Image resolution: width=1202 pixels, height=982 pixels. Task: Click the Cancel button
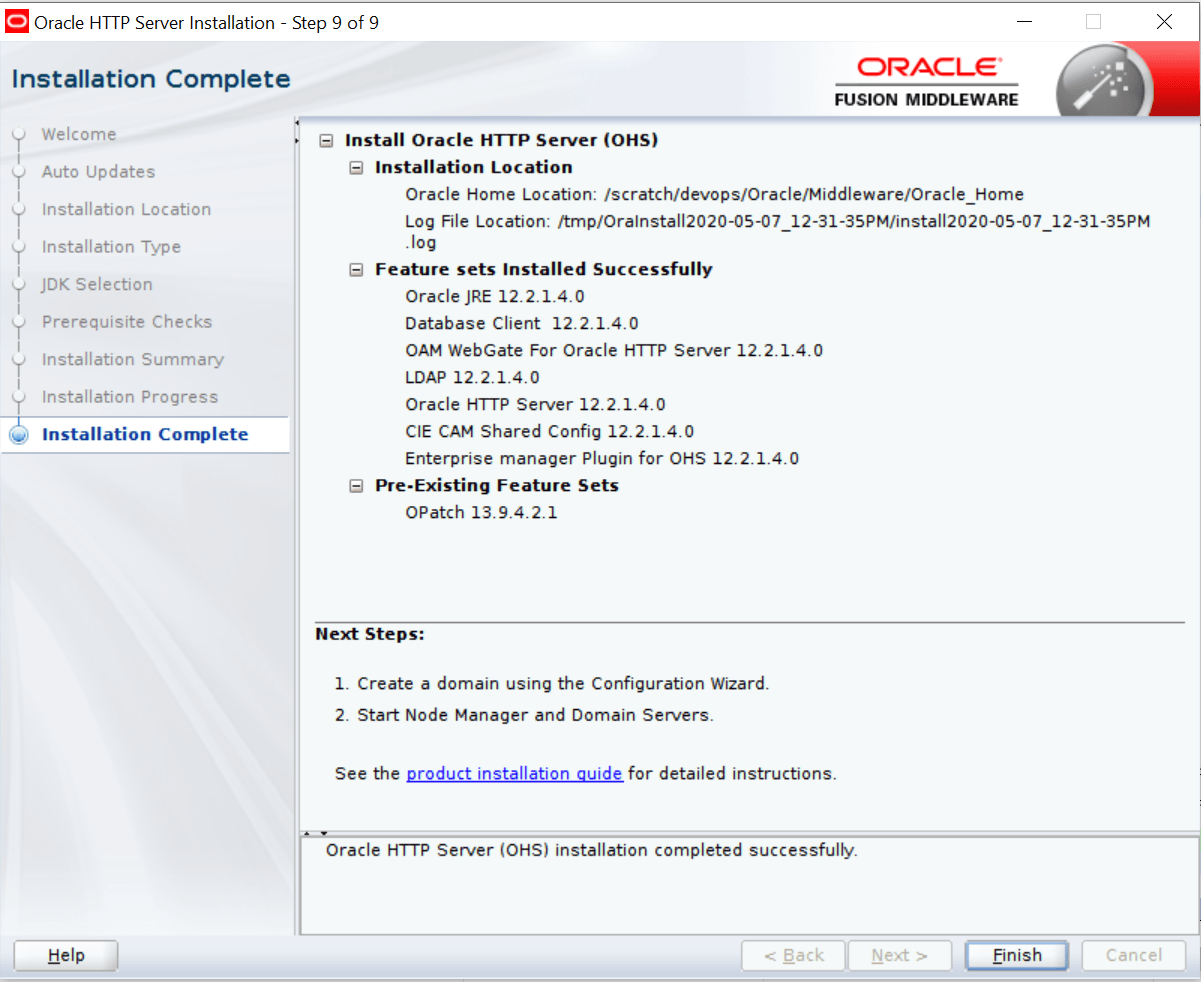coord(1133,955)
